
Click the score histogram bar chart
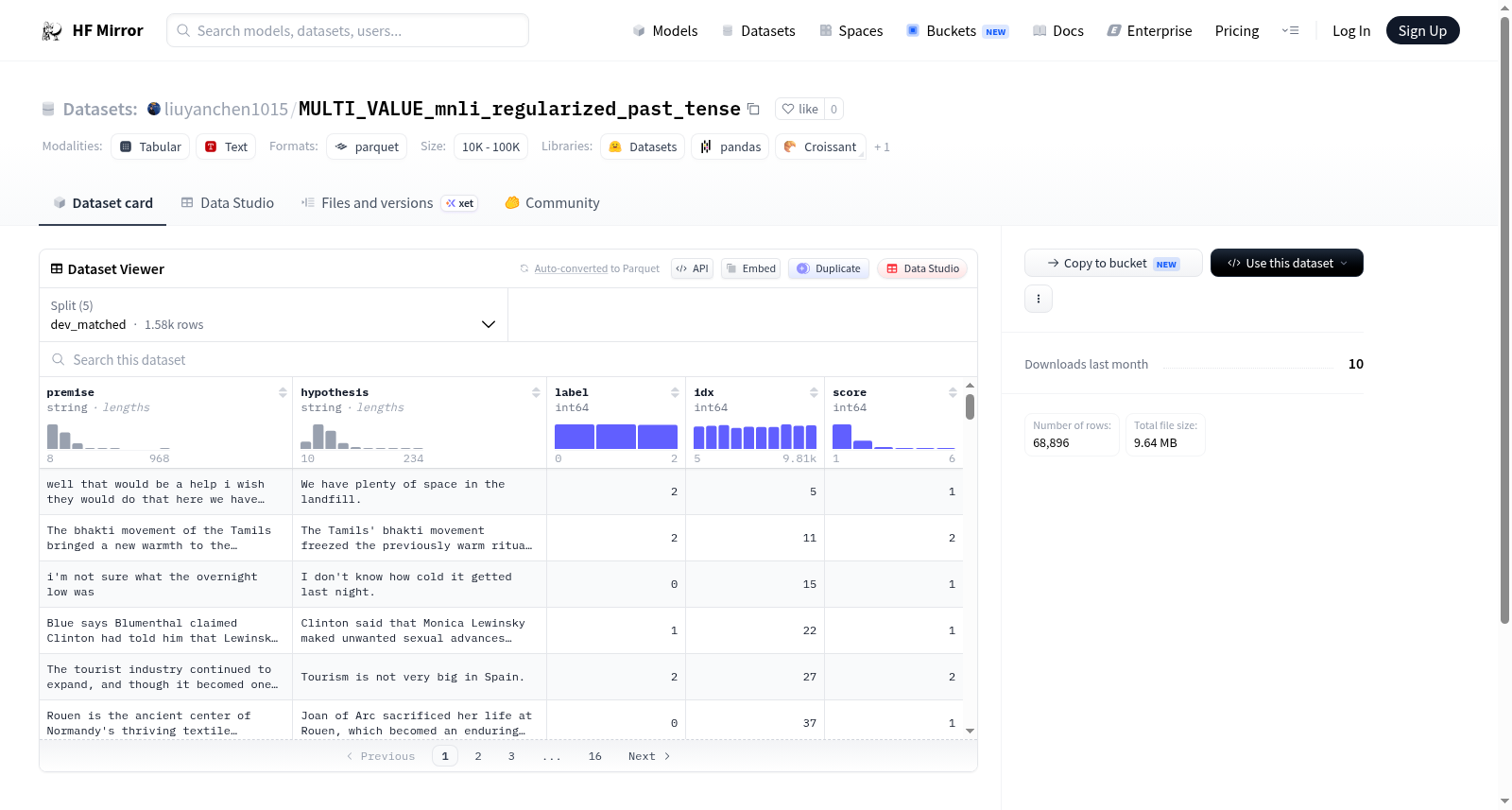pyautogui.click(x=894, y=437)
